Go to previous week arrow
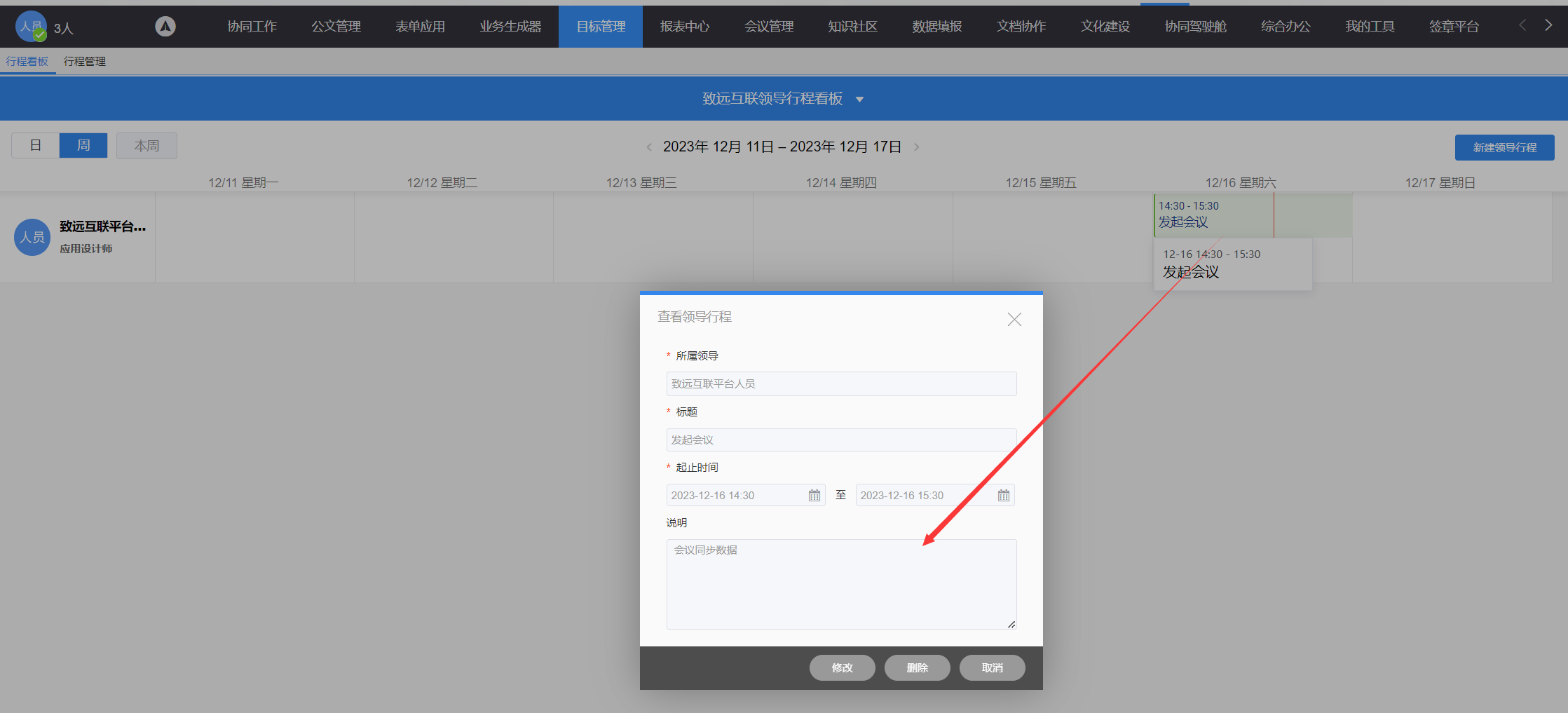Viewport: 1568px width, 713px height. pos(649,147)
